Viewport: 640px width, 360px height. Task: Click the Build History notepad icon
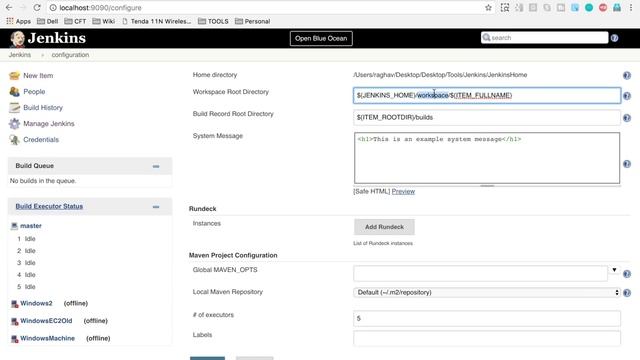(14, 107)
